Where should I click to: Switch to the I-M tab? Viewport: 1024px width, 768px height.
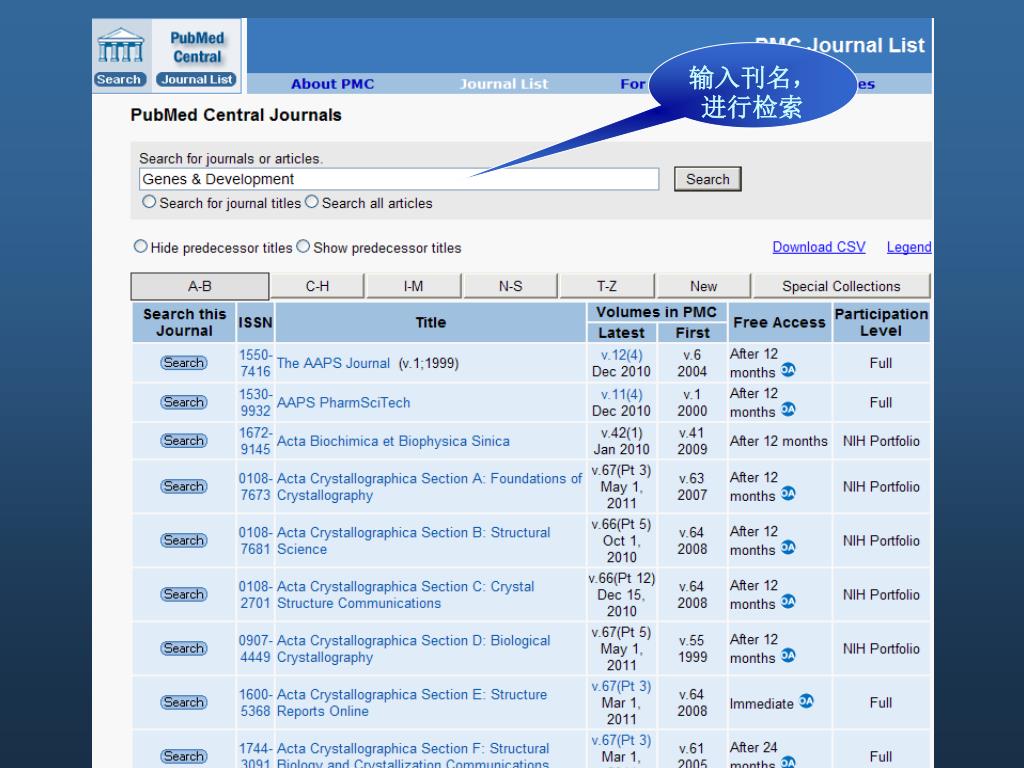tap(413, 286)
